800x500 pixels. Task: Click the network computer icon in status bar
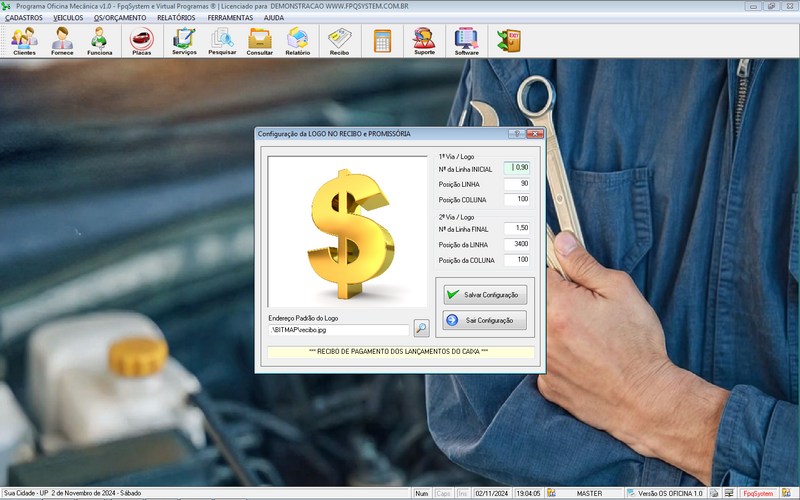point(729,493)
